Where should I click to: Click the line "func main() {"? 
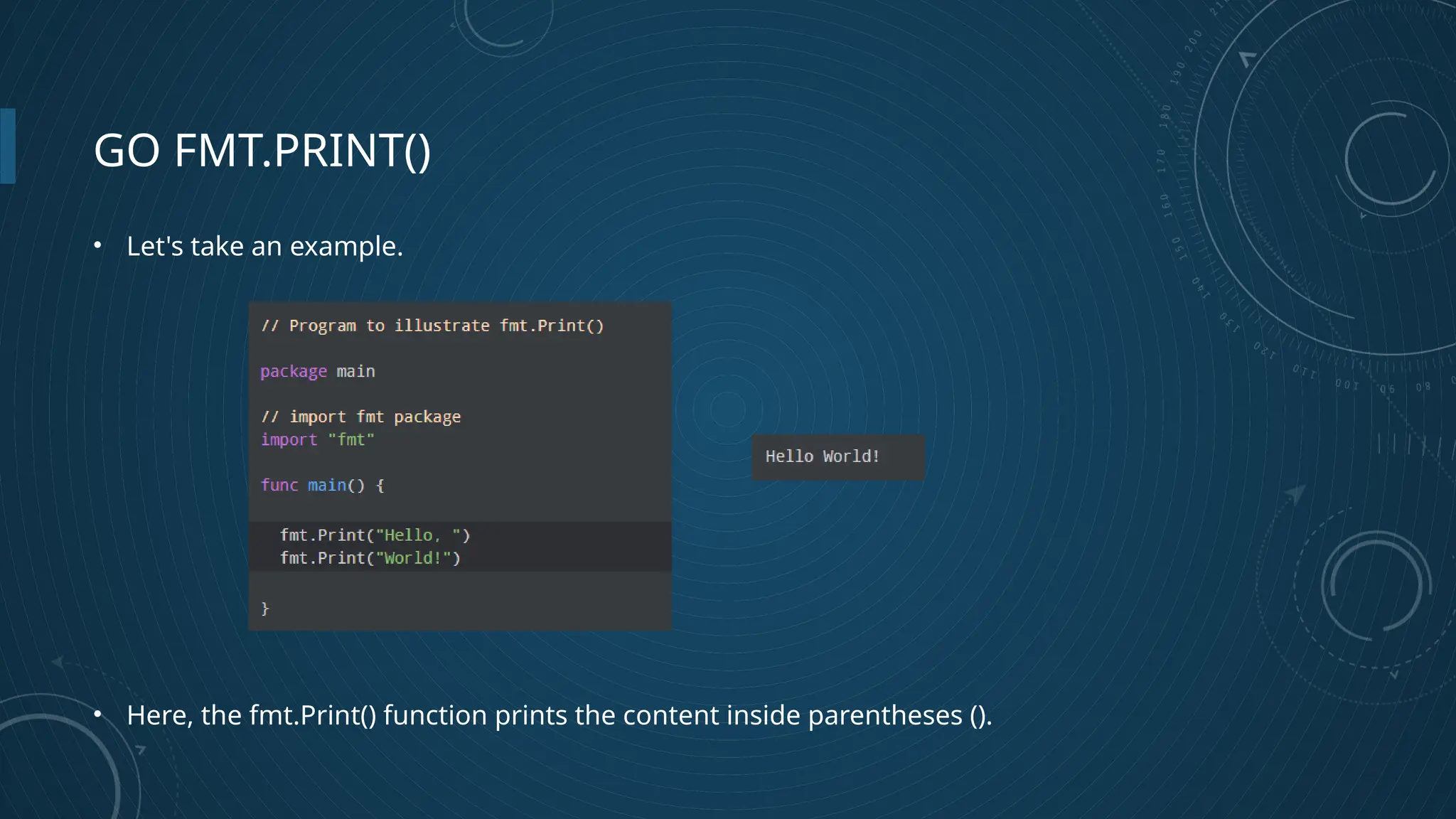tap(322, 485)
